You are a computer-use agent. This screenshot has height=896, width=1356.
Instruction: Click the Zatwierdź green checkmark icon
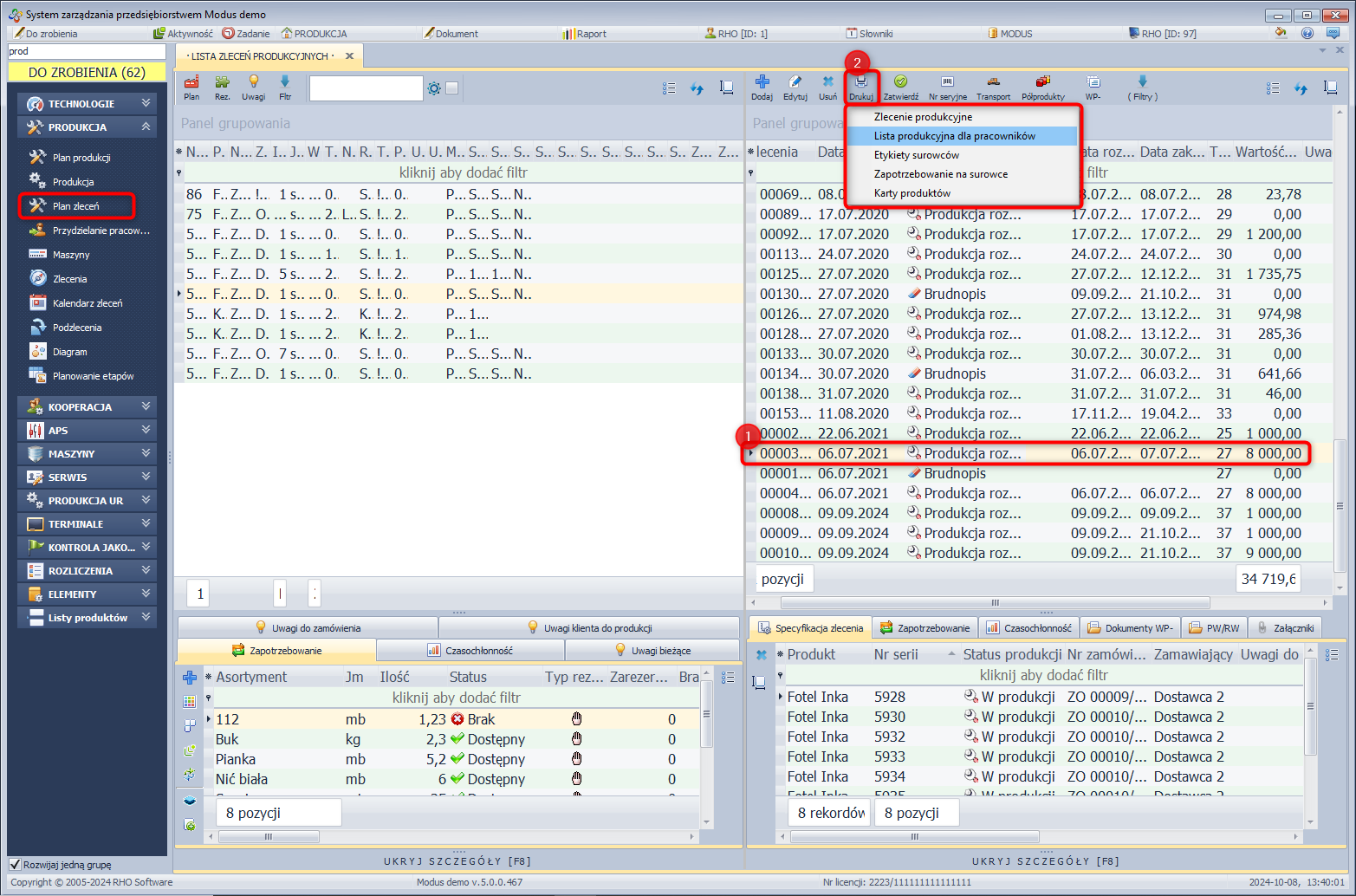coord(900,82)
